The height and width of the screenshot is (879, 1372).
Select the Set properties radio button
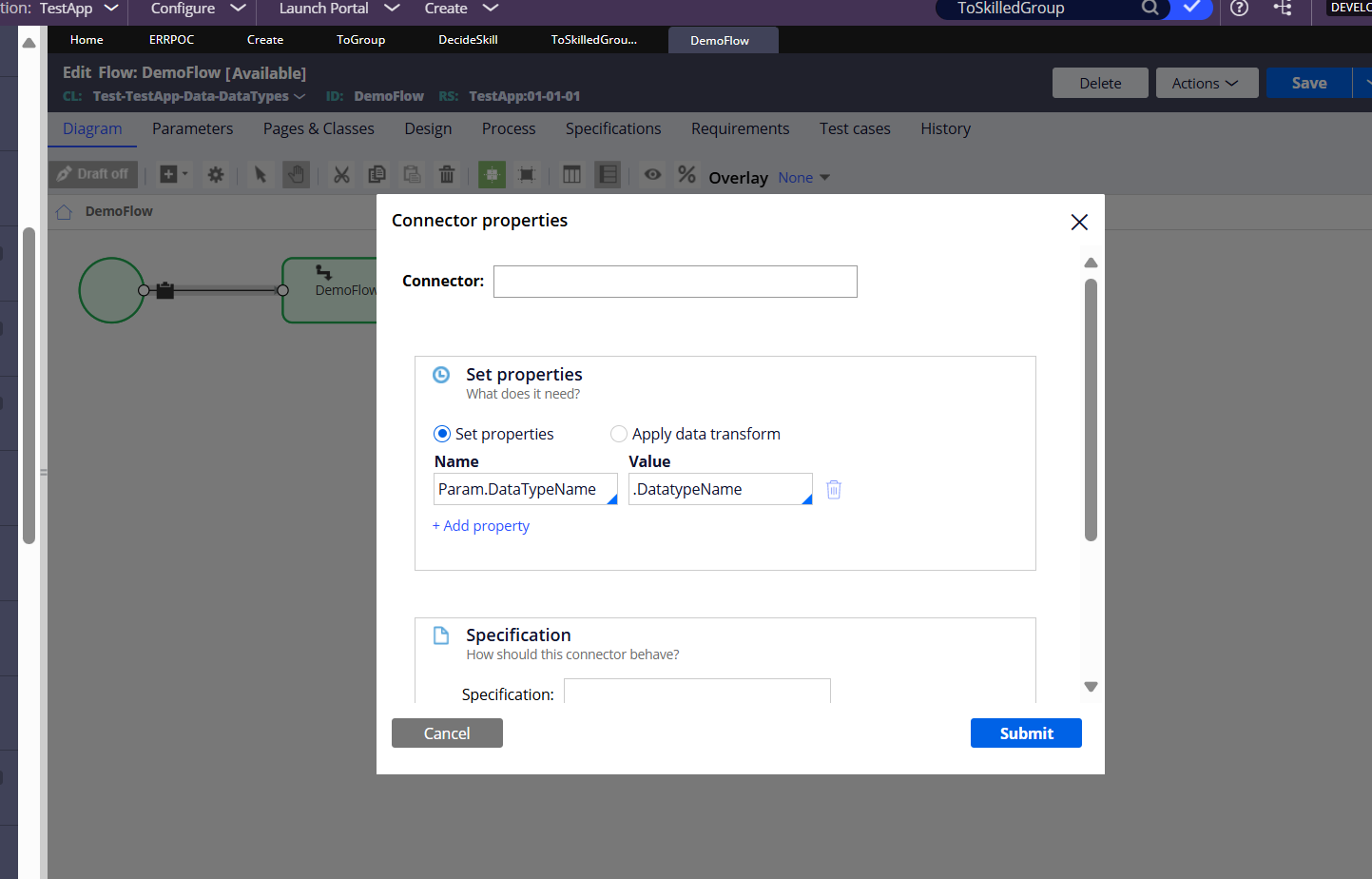(440, 433)
